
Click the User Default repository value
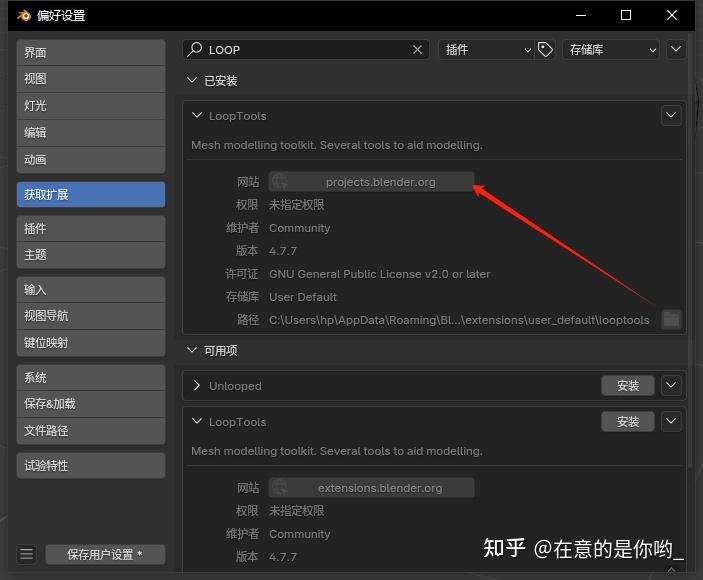click(x=303, y=297)
